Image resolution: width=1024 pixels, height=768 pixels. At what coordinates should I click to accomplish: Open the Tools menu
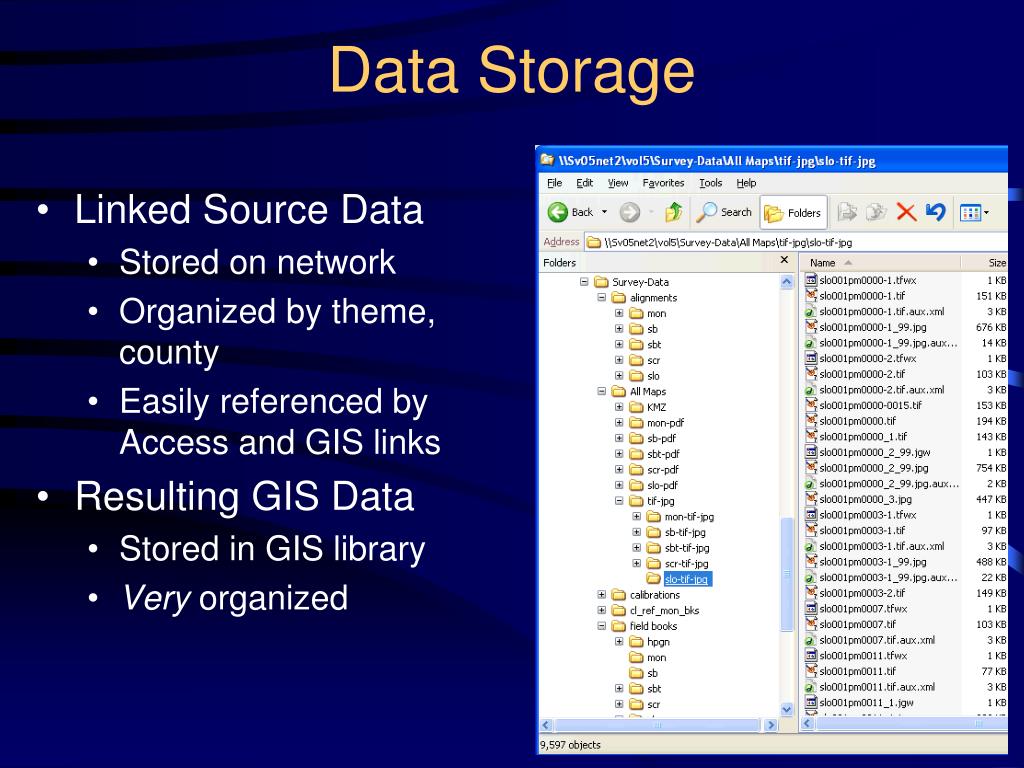pos(711,183)
